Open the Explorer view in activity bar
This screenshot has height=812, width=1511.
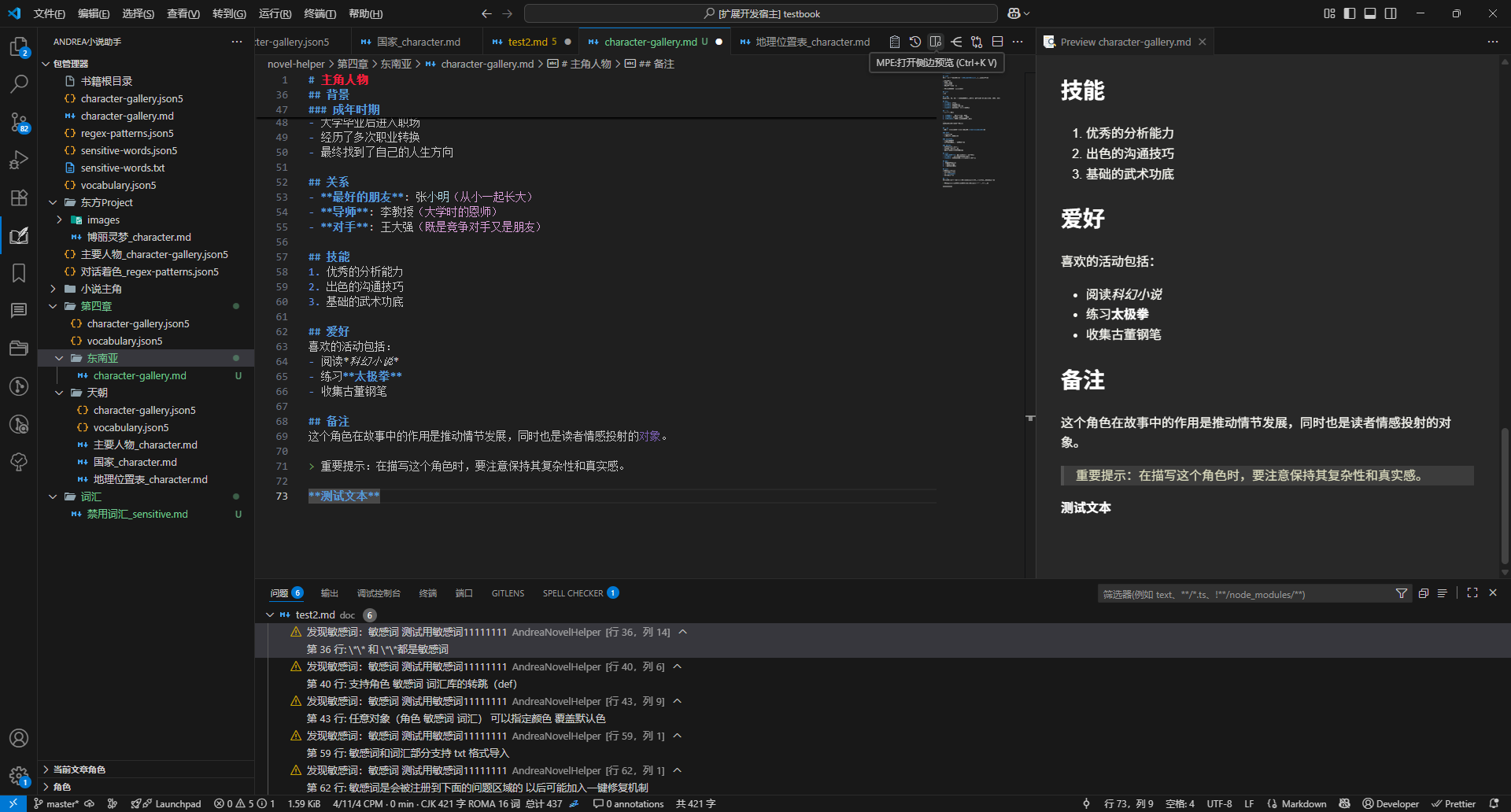tap(19, 47)
